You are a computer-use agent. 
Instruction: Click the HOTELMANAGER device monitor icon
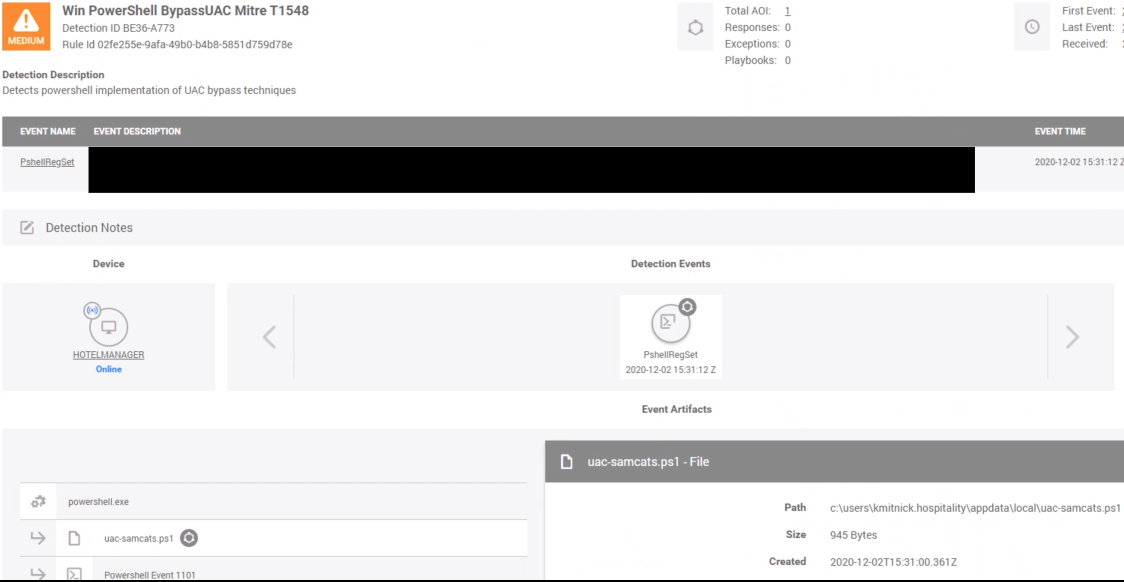click(x=108, y=328)
